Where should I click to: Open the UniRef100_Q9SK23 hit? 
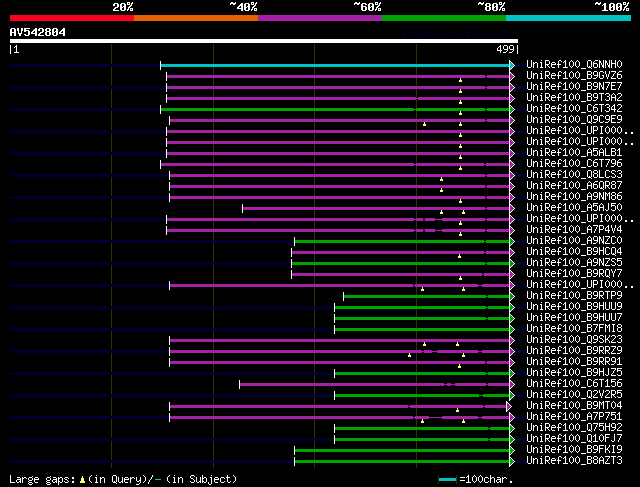tap(573, 340)
